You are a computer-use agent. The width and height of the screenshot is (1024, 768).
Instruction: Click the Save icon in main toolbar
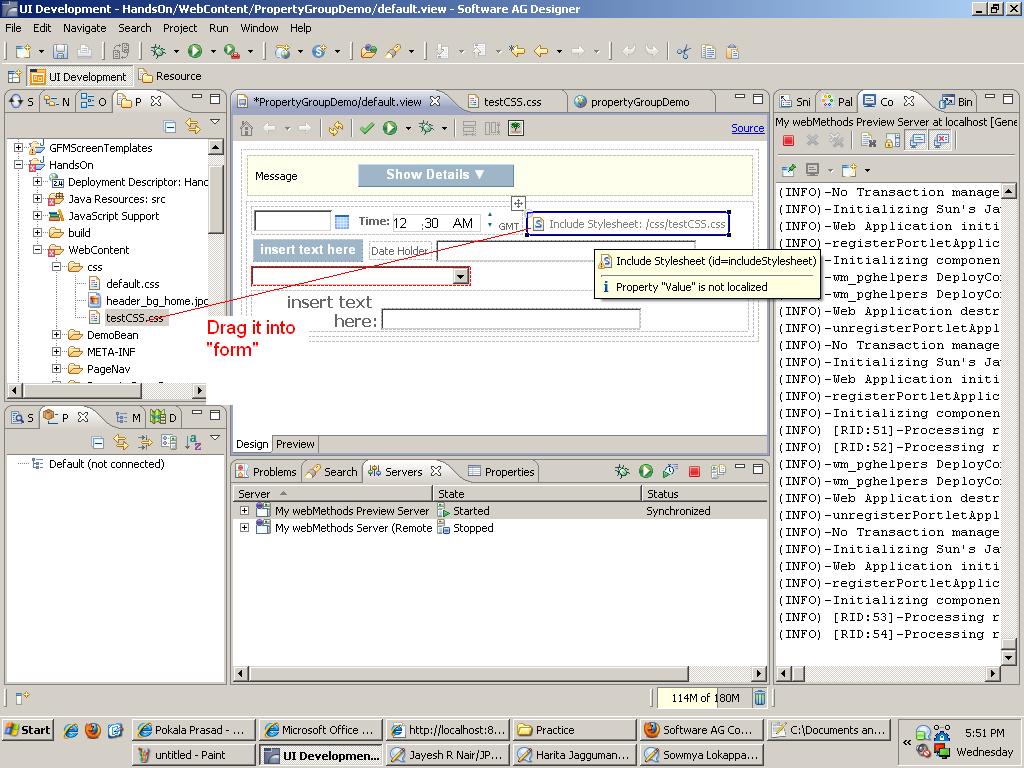coord(61,52)
